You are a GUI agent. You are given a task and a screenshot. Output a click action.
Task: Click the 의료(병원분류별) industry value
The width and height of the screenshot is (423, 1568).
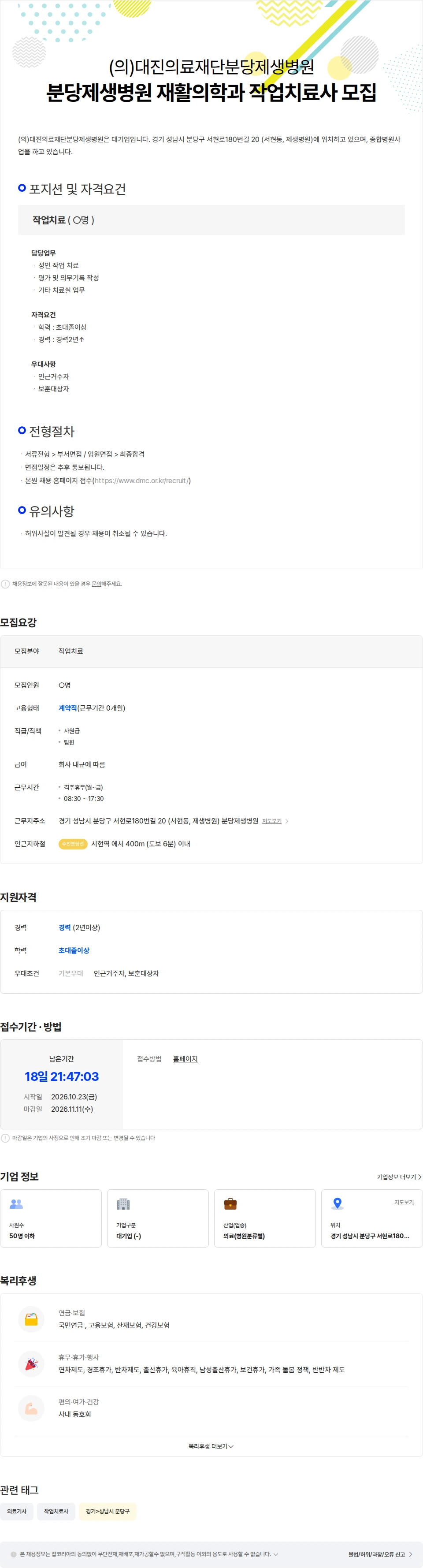[x=244, y=1236]
